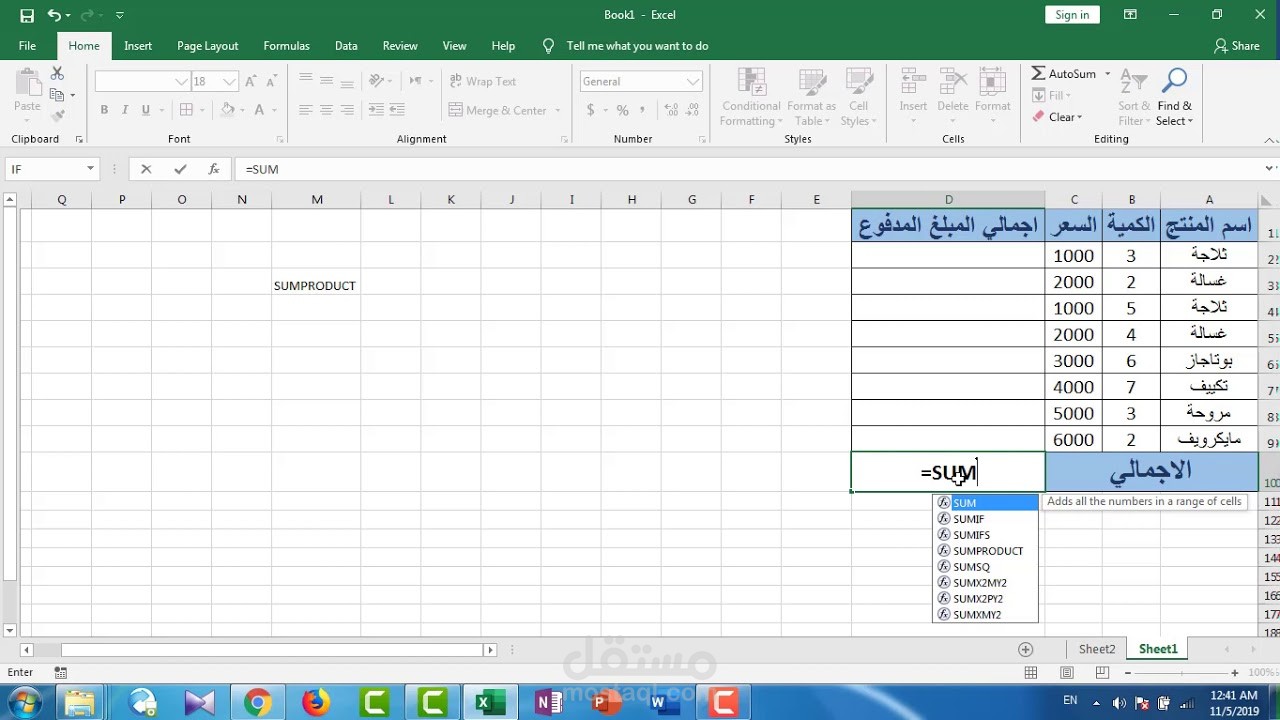Click the New Sheet plus icon
The height and width of the screenshot is (720, 1280).
click(x=1025, y=649)
